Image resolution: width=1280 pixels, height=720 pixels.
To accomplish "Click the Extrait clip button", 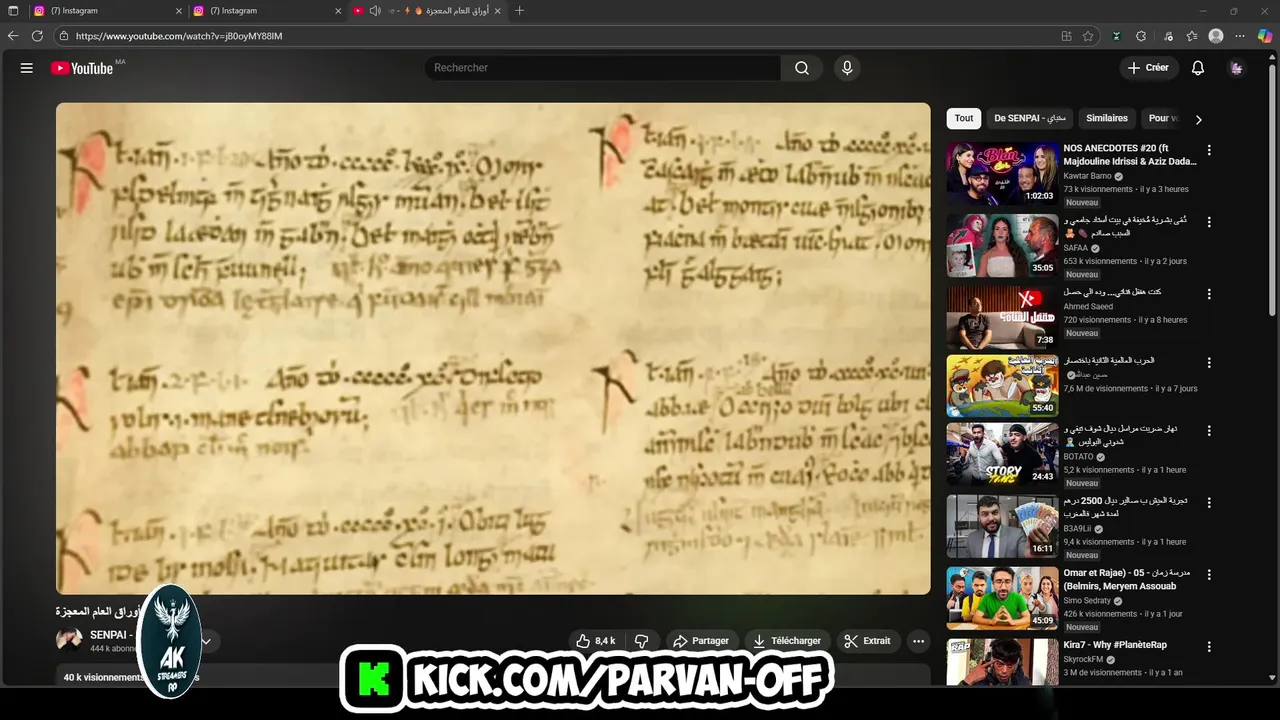I will [x=867, y=641].
